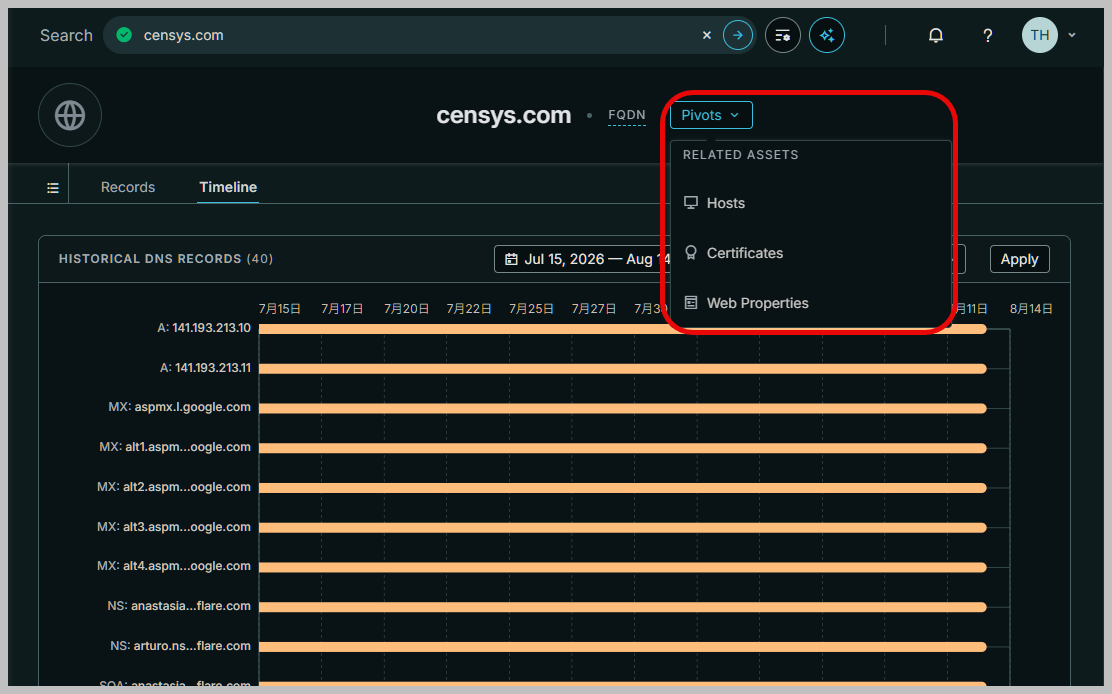Click the FQDN label
1112x694 pixels.
(x=627, y=115)
